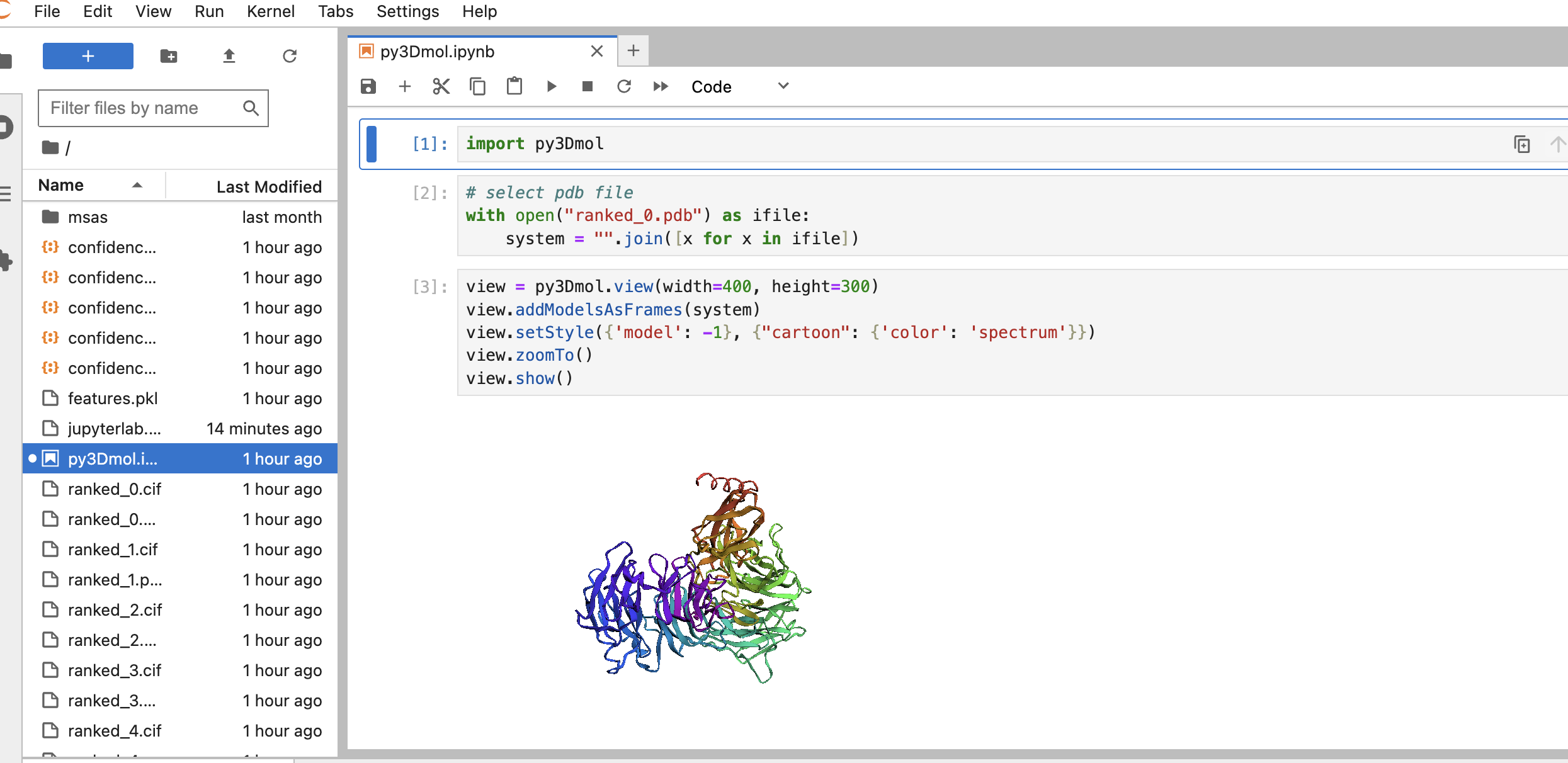Select the ranked_1.p... file
This screenshot has width=1568, height=763.
pos(180,580)
